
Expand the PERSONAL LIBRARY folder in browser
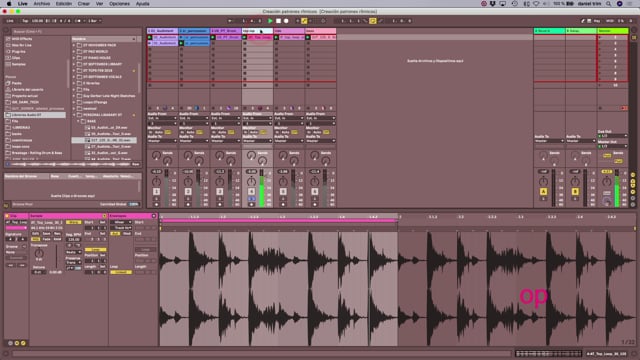click(x=75, y=115)
